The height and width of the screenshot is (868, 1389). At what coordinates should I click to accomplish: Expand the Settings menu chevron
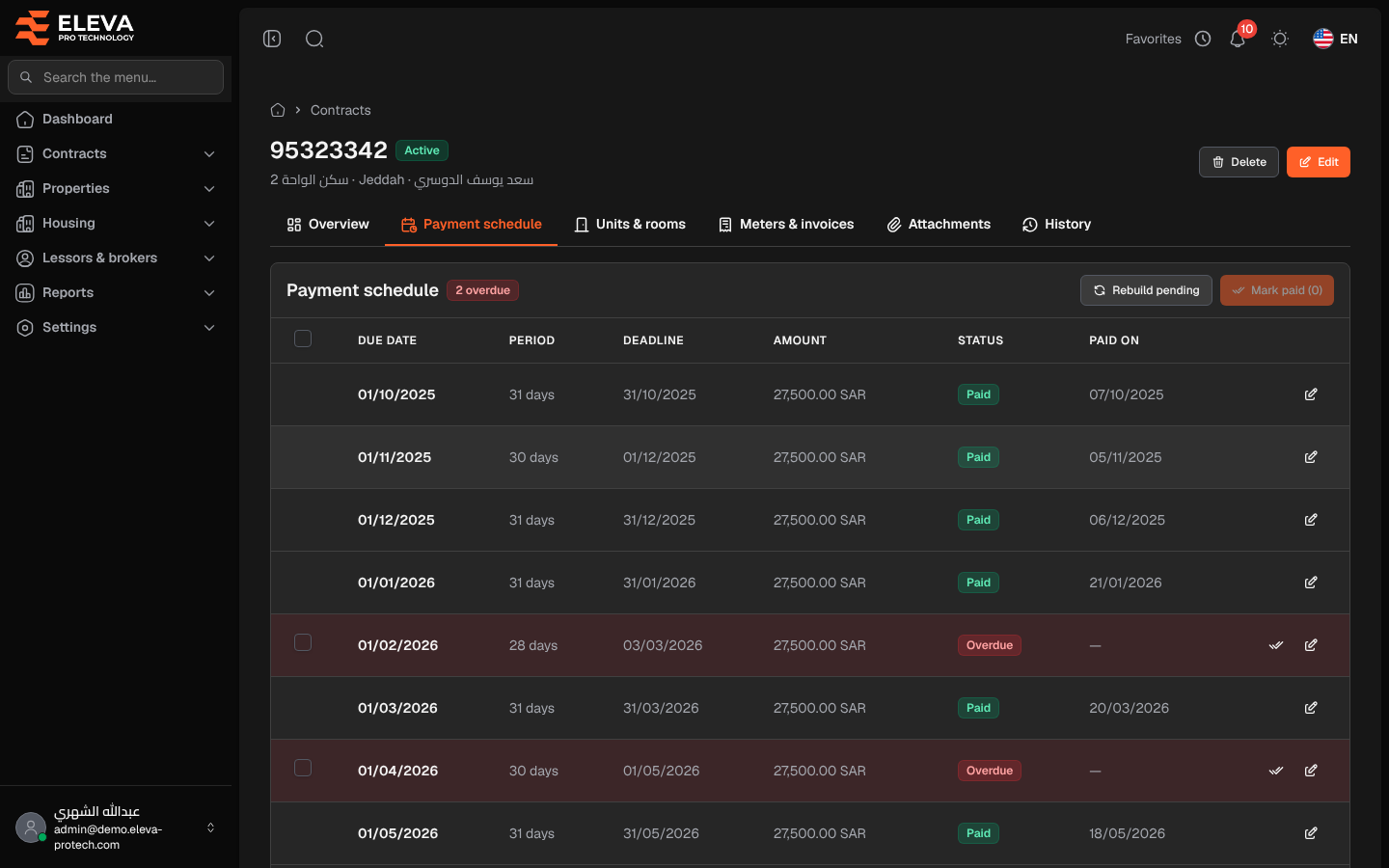(x=209, y=328)
